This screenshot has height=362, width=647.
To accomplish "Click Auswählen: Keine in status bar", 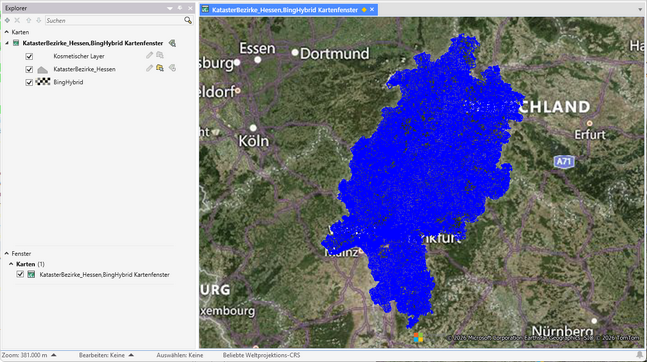I will (179, 355).
